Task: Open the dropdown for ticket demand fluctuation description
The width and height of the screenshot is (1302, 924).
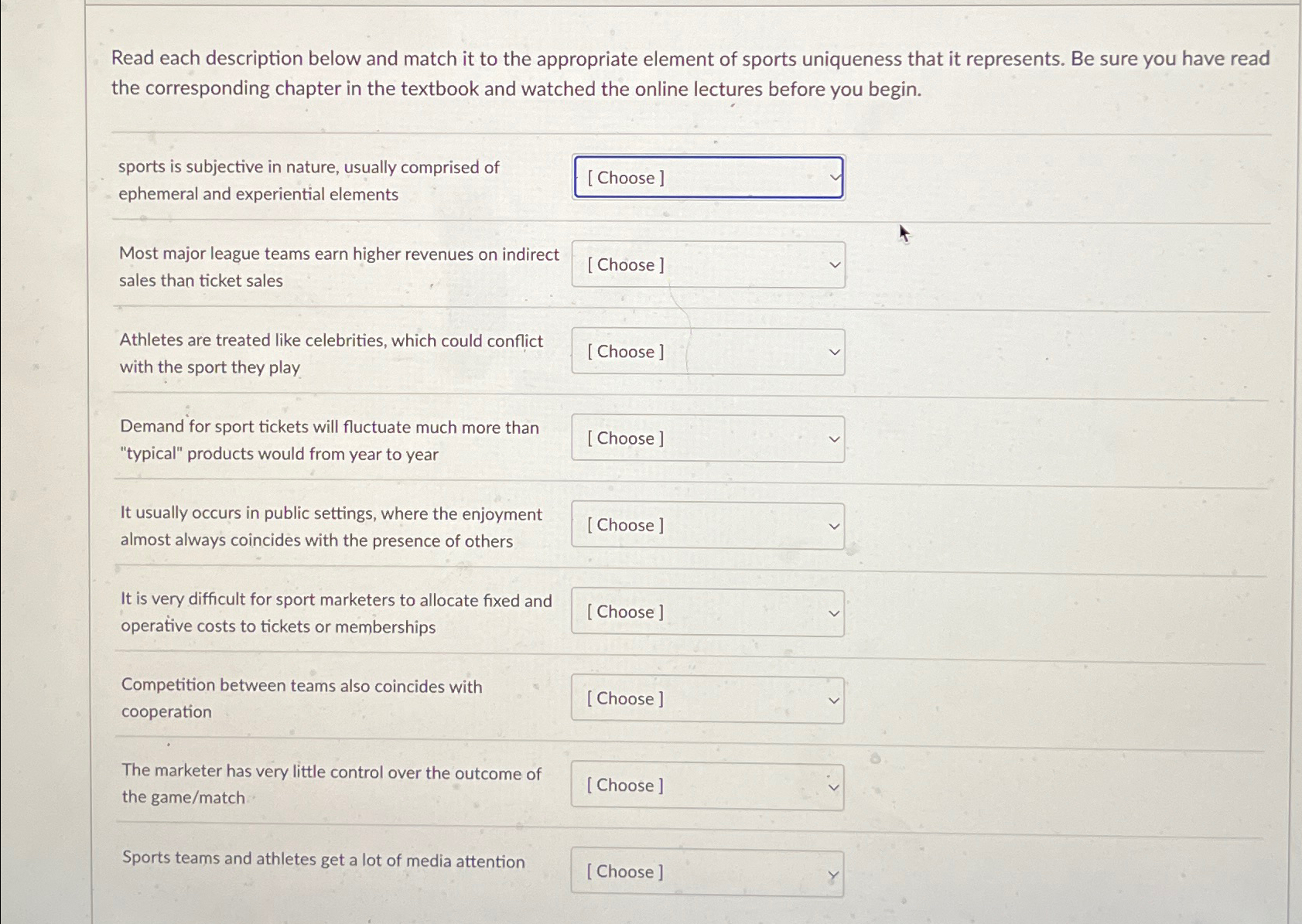Action: coord(707,438)
